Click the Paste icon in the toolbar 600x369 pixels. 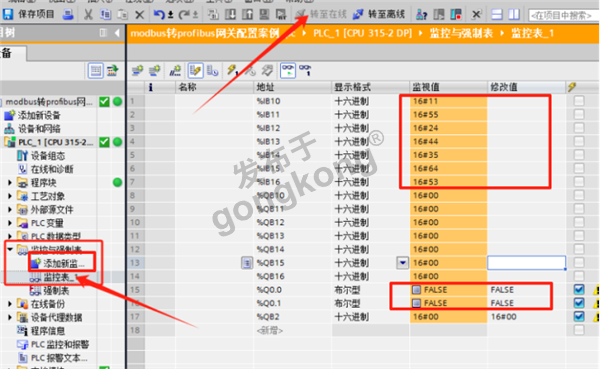coord(122,15)
